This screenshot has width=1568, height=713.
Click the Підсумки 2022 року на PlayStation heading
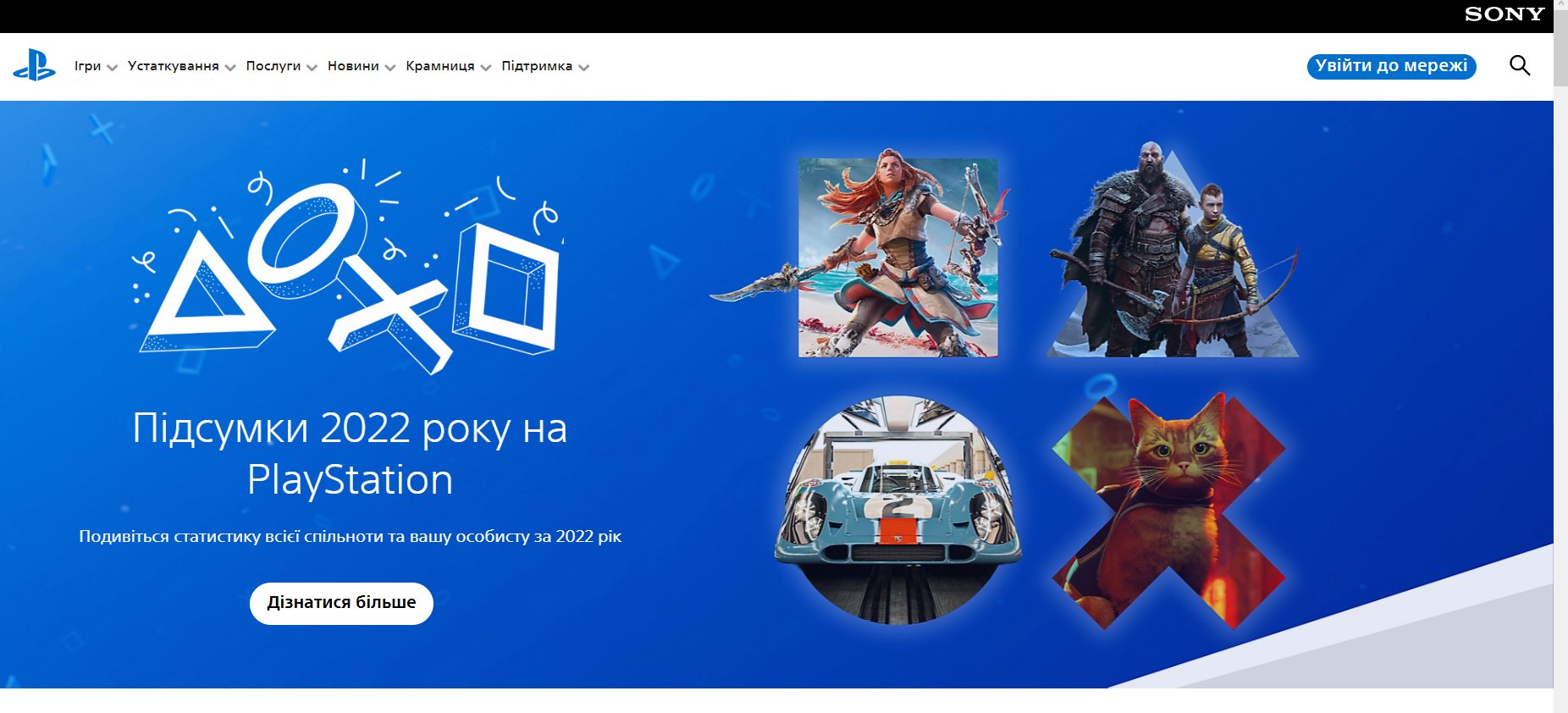tap(350, 453)
